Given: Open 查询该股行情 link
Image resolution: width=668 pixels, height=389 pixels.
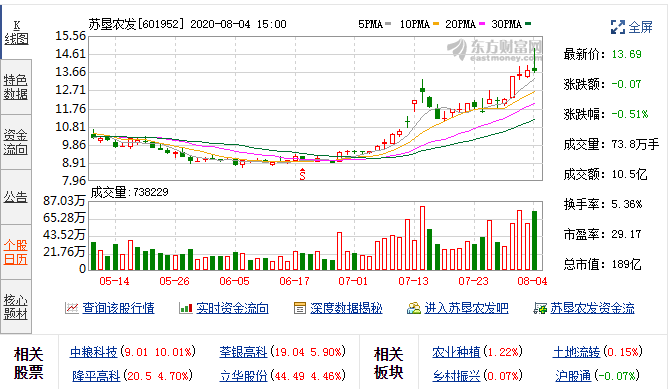Looking at the screenshot, I should tap(118, 308).
